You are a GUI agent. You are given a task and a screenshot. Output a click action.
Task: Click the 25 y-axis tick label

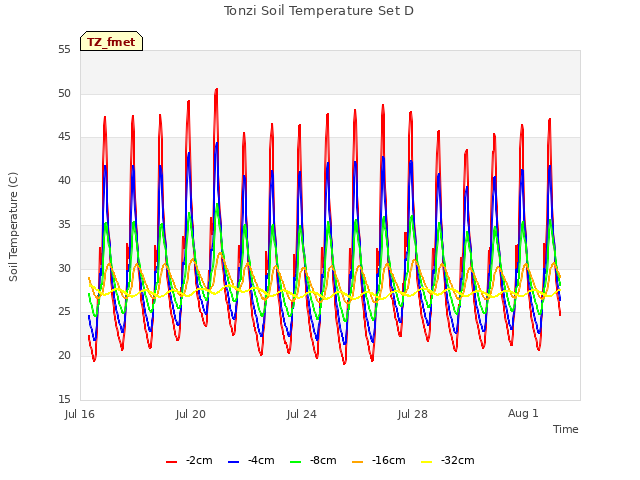point(64,312)
